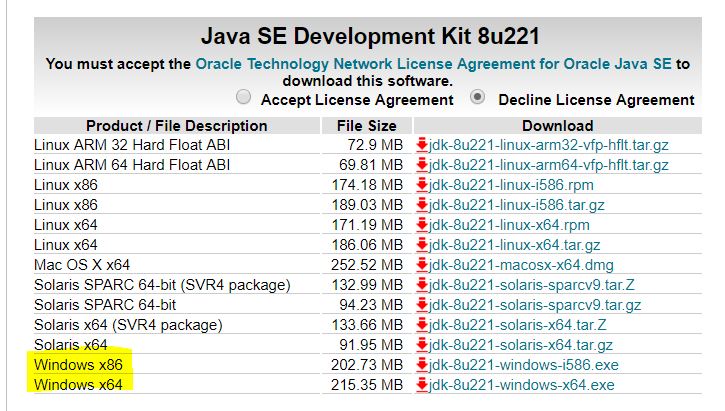Download jdk-8u221-solaris-x64.tar.Z
The width and height of the screenshot is (725, 411).
click(517, 325)
